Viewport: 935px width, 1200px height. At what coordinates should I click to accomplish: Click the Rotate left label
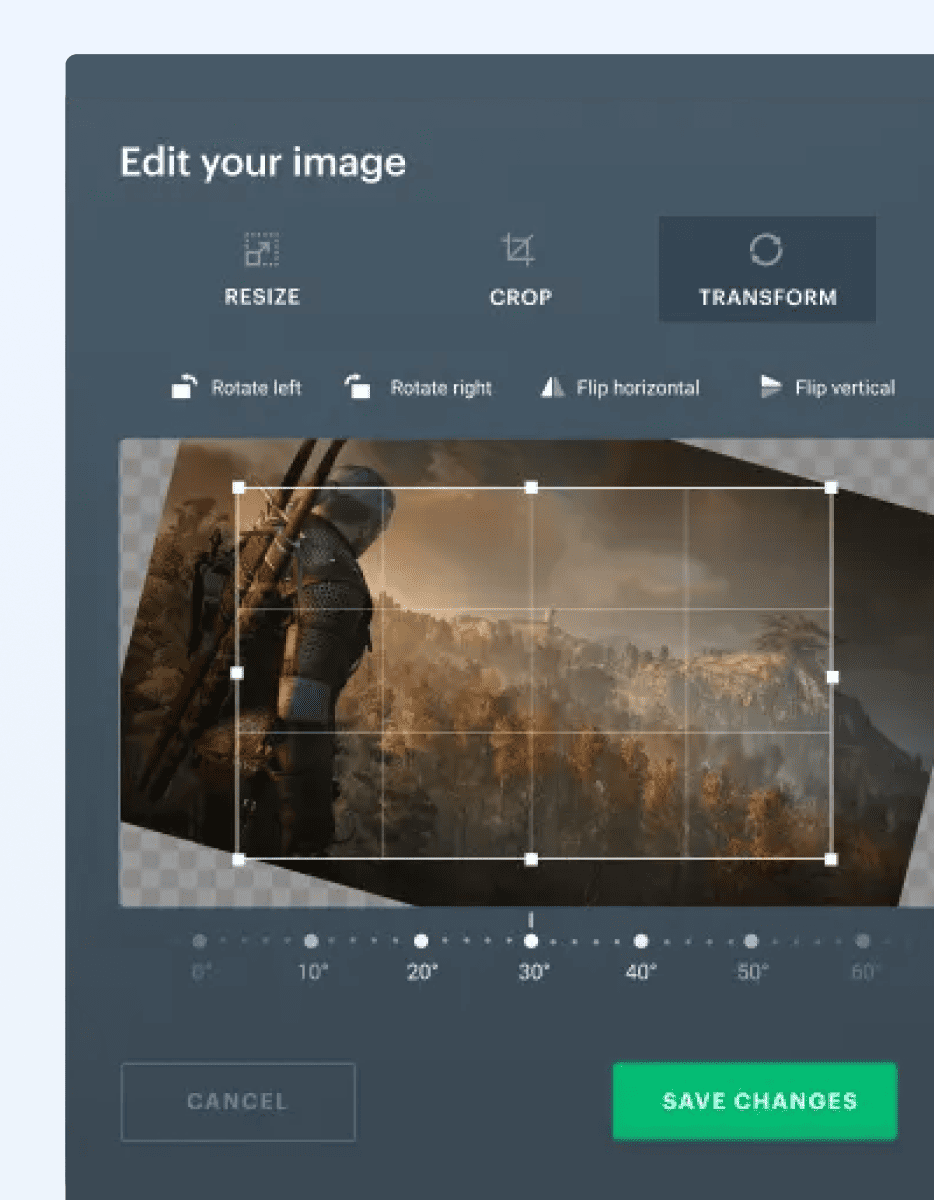(x=256, y=388)
